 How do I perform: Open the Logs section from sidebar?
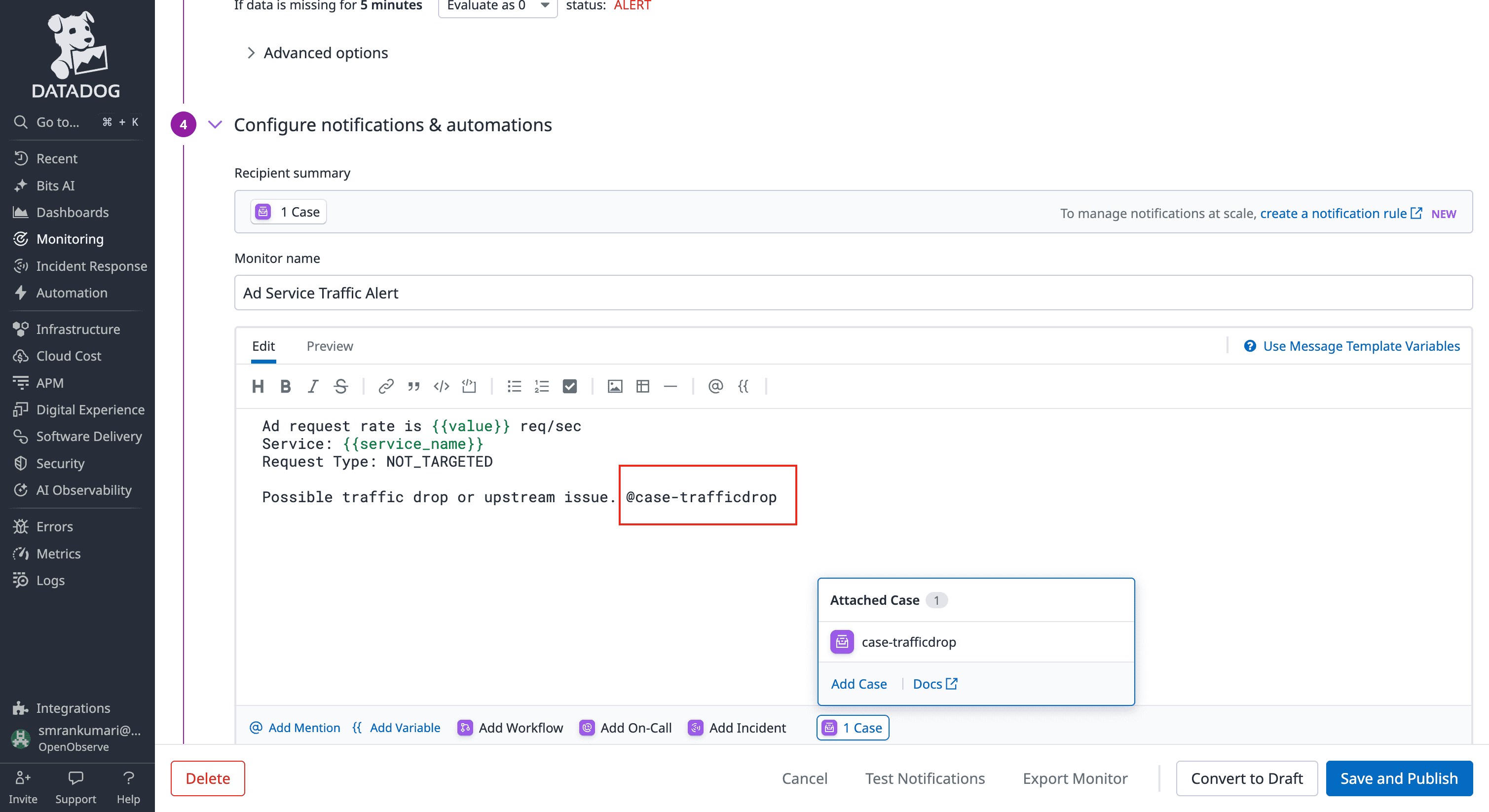[50, 580]
